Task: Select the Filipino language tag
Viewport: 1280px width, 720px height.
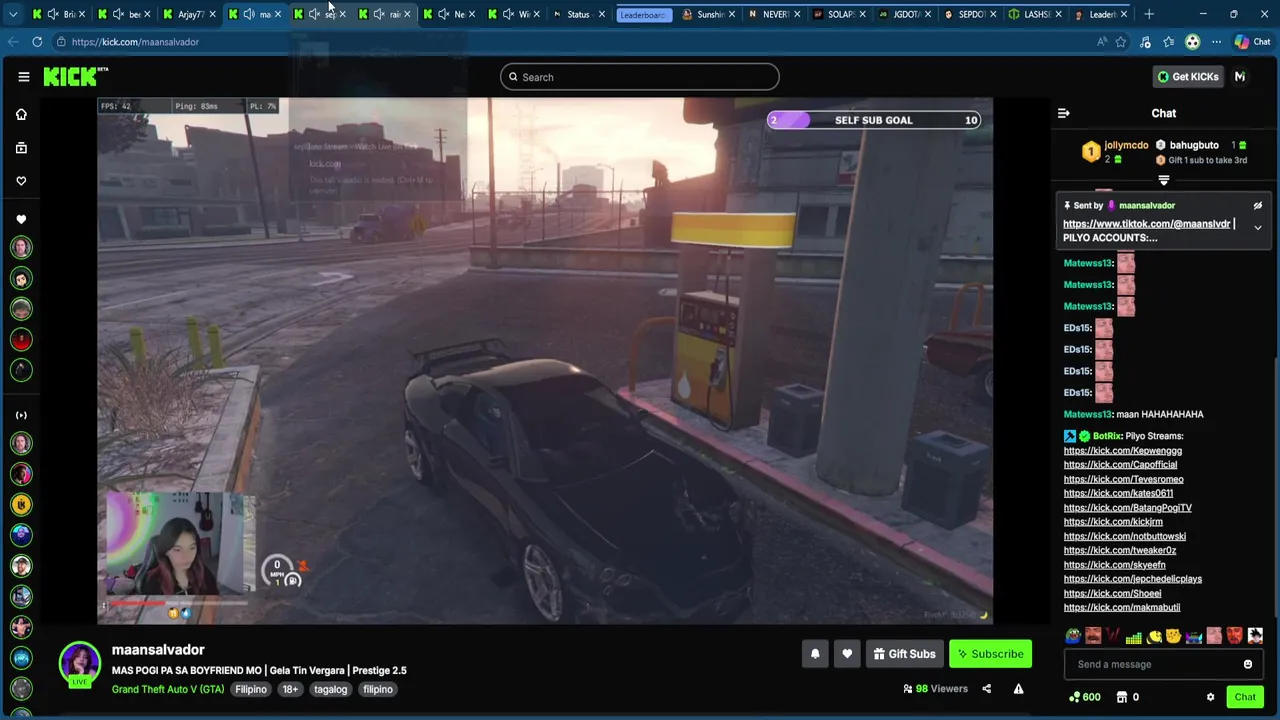Action: (251, 689)
